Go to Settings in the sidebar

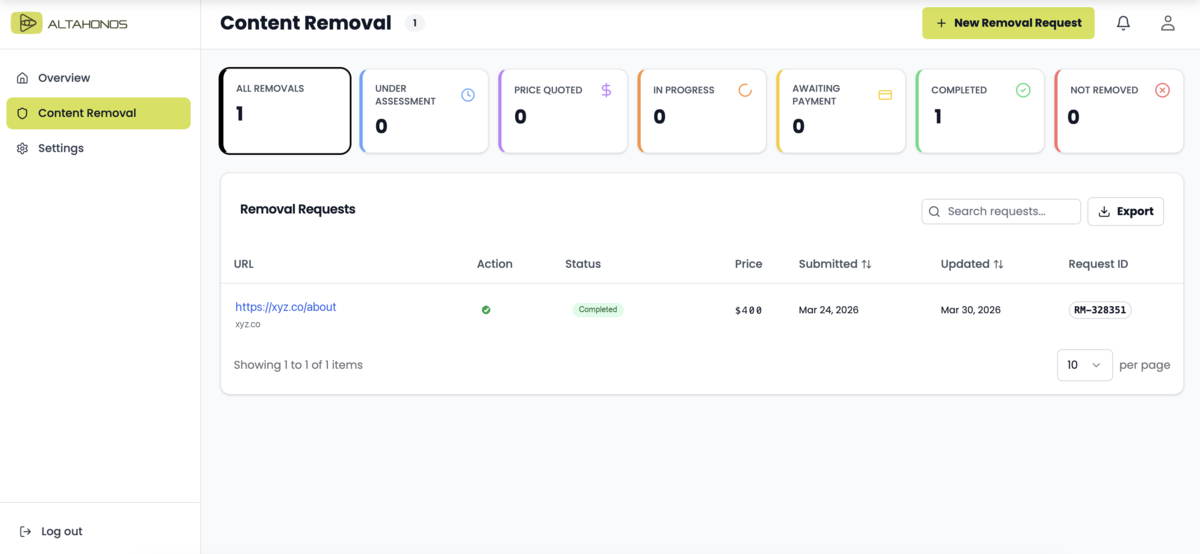pos(61,148)
